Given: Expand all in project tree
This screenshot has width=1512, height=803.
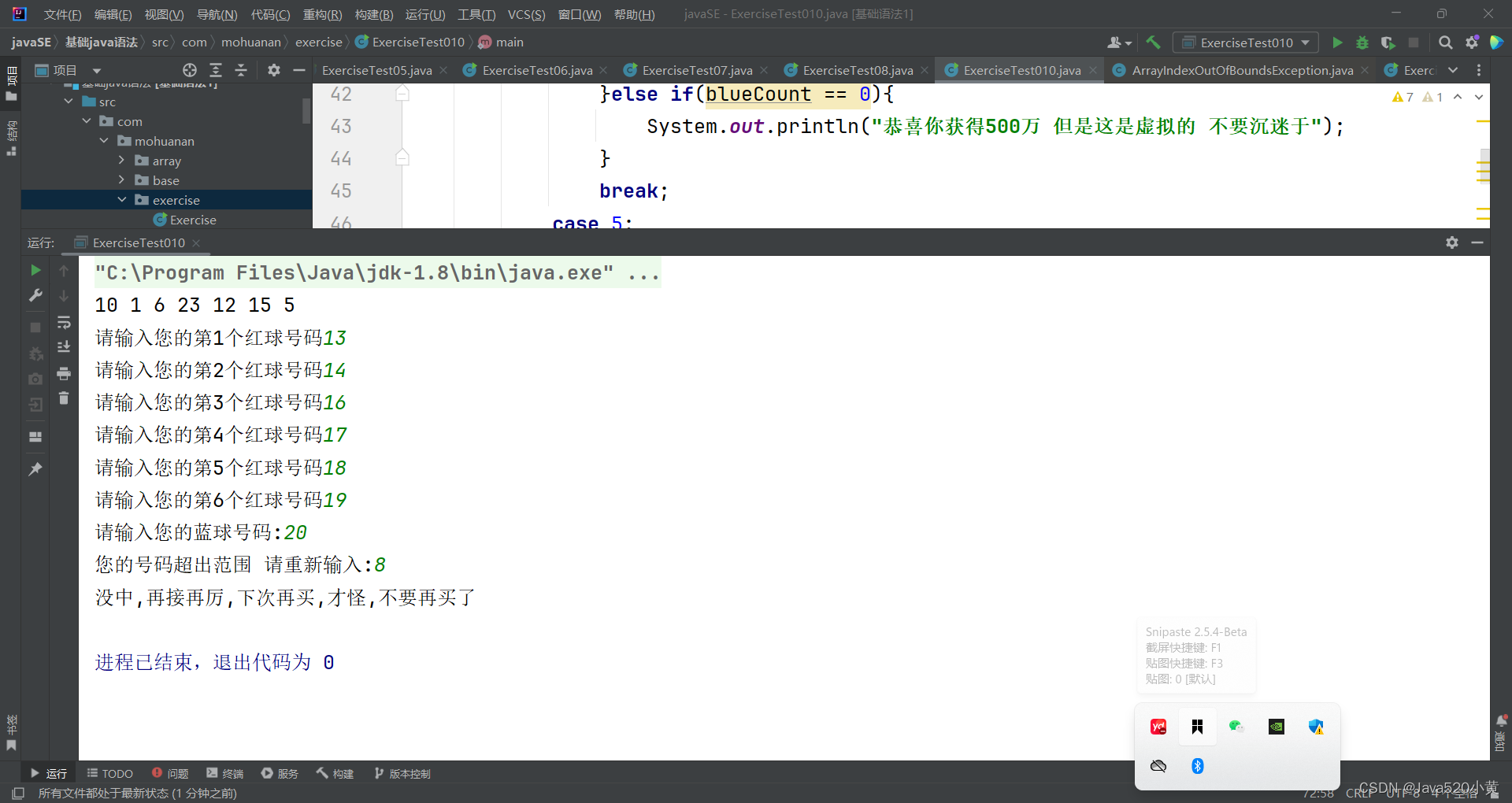Looking at the screenshot, I should click(215, 70).
